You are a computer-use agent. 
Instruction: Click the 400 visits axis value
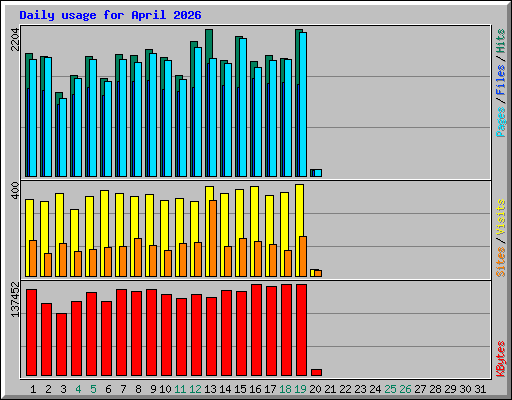15,190
